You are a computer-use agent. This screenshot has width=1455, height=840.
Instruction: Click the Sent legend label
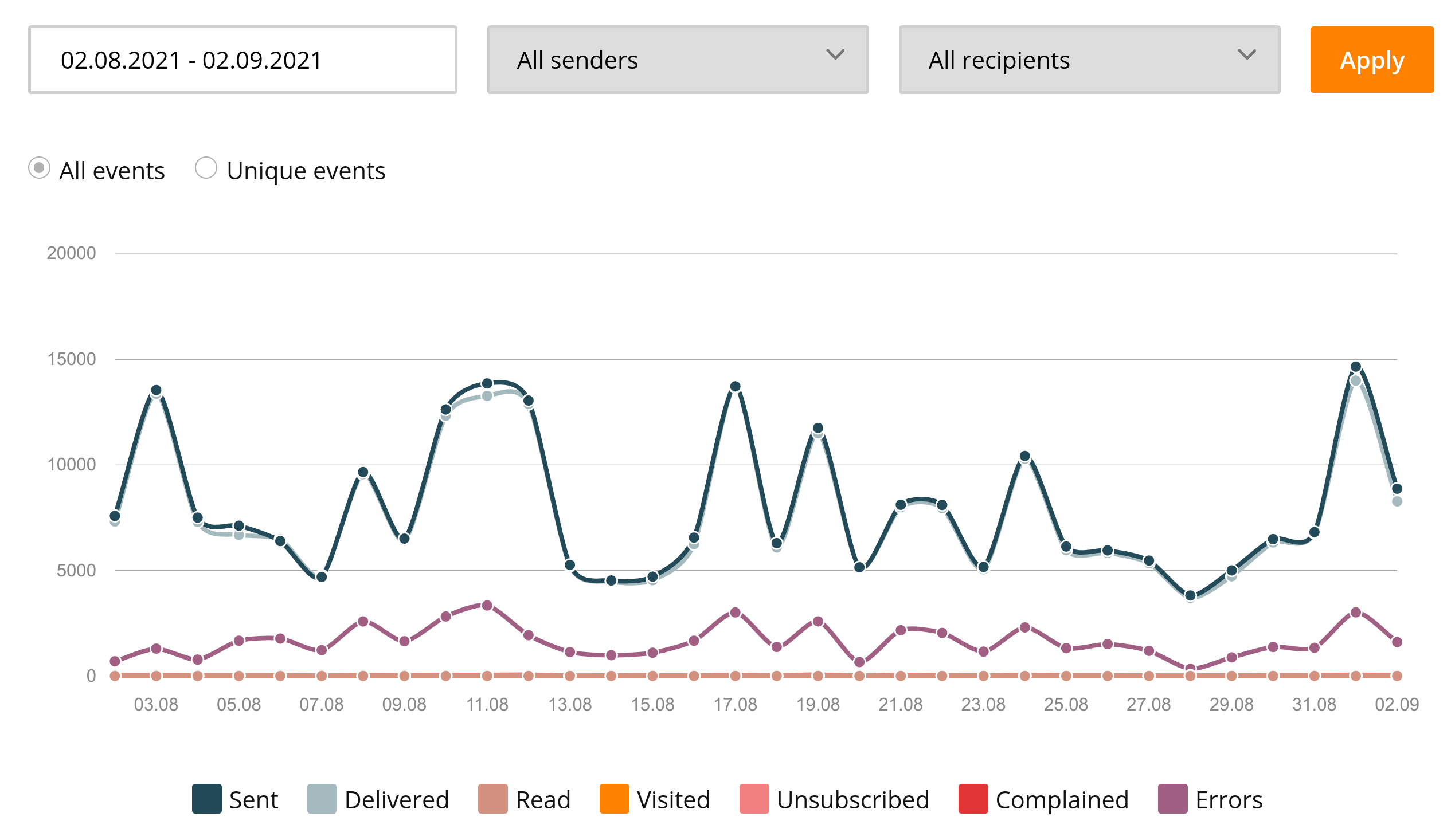tap(253, 800)
